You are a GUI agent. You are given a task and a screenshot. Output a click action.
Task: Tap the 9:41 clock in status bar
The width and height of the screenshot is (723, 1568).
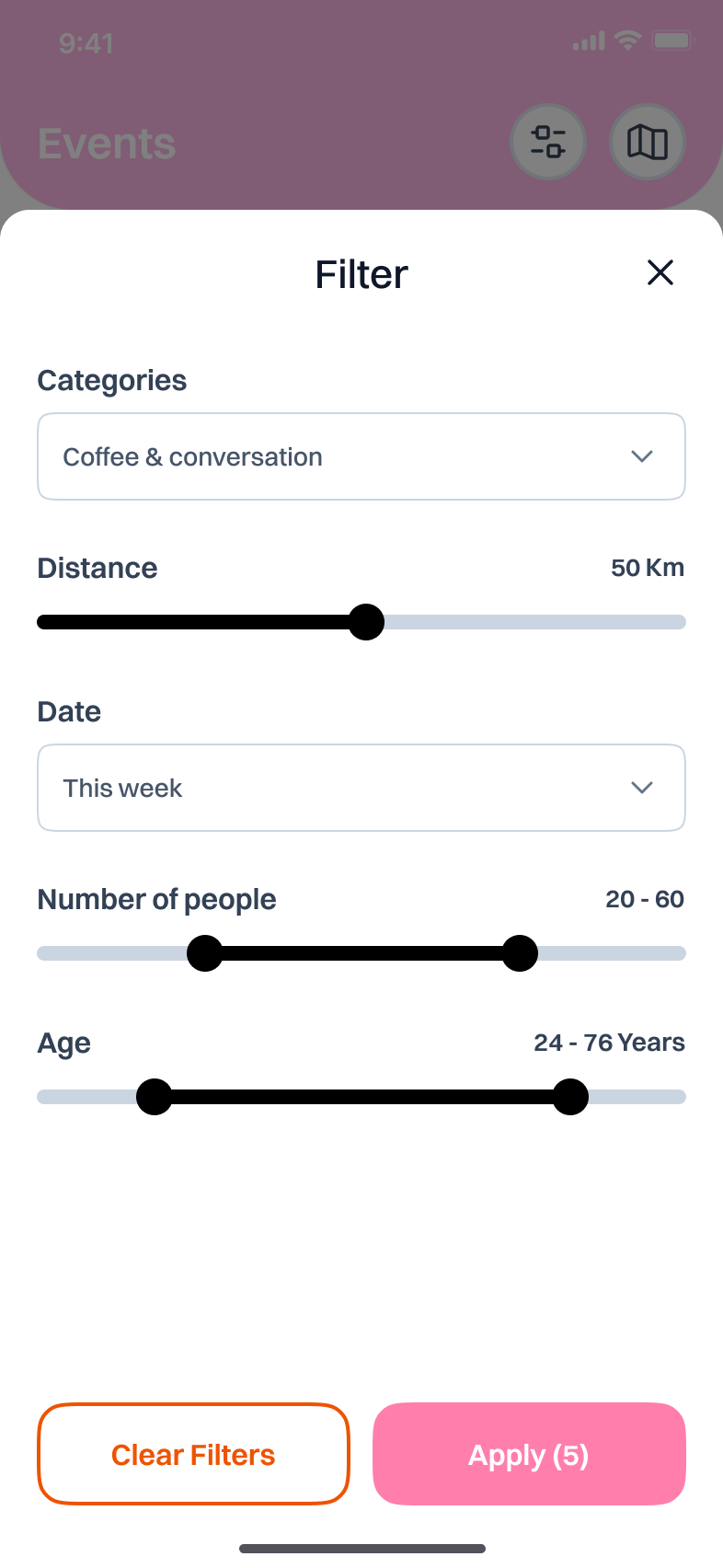coord(86,43)
